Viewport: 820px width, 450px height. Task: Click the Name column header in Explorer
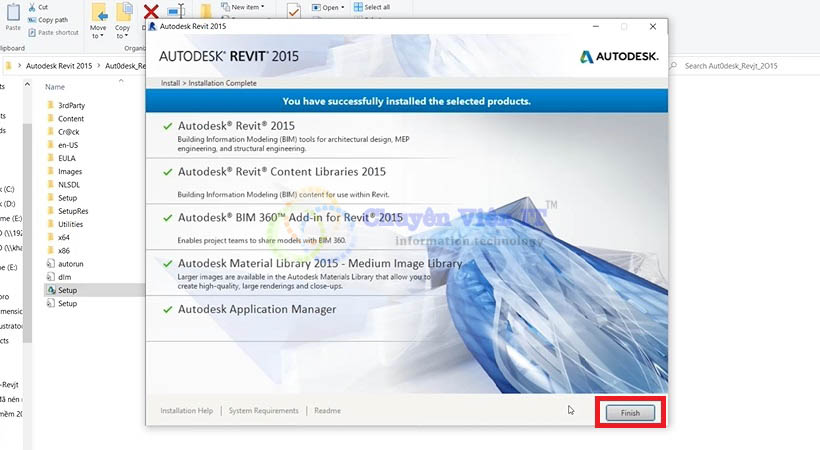55,87
